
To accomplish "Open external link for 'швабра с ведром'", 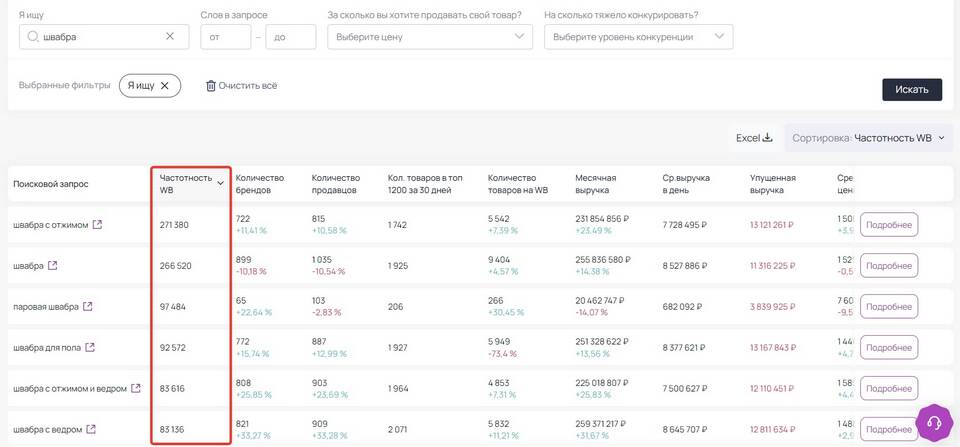I will pyautogui.click(x=92, y=429).
